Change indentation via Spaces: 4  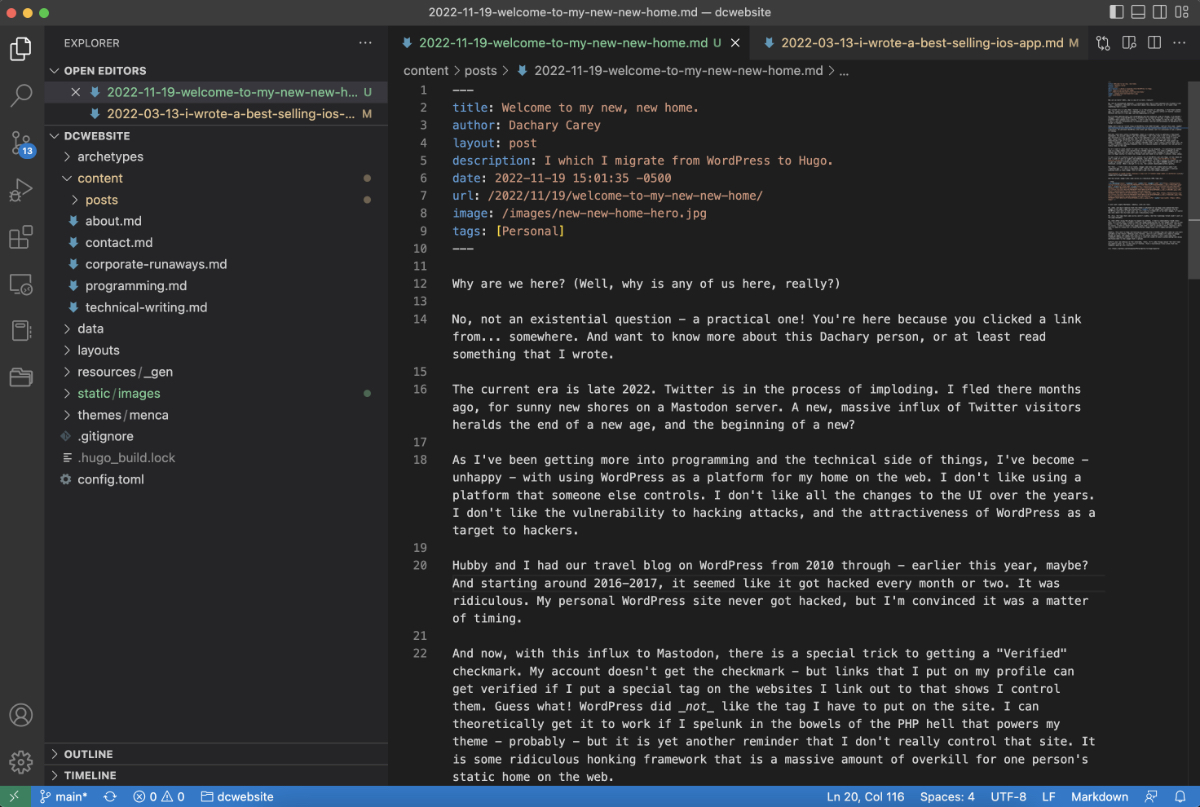[947, 797]
